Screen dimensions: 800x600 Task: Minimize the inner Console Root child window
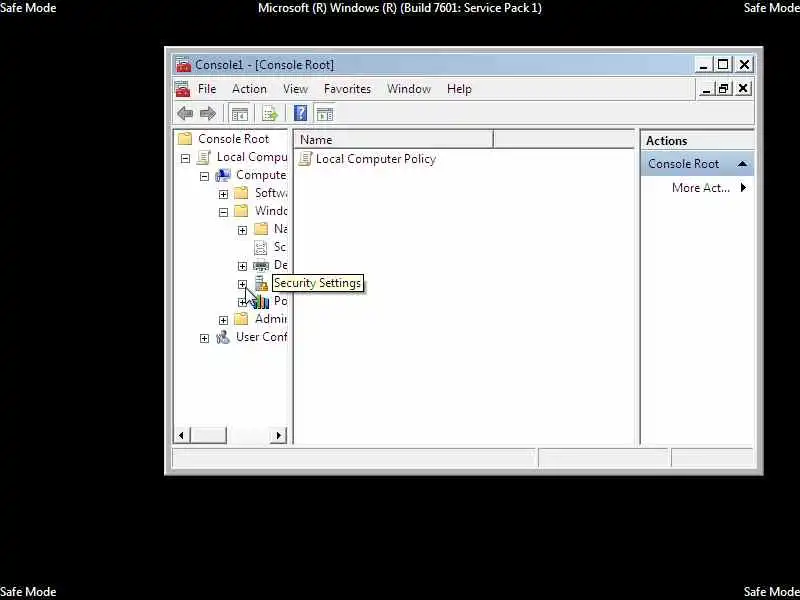(706, 89)
